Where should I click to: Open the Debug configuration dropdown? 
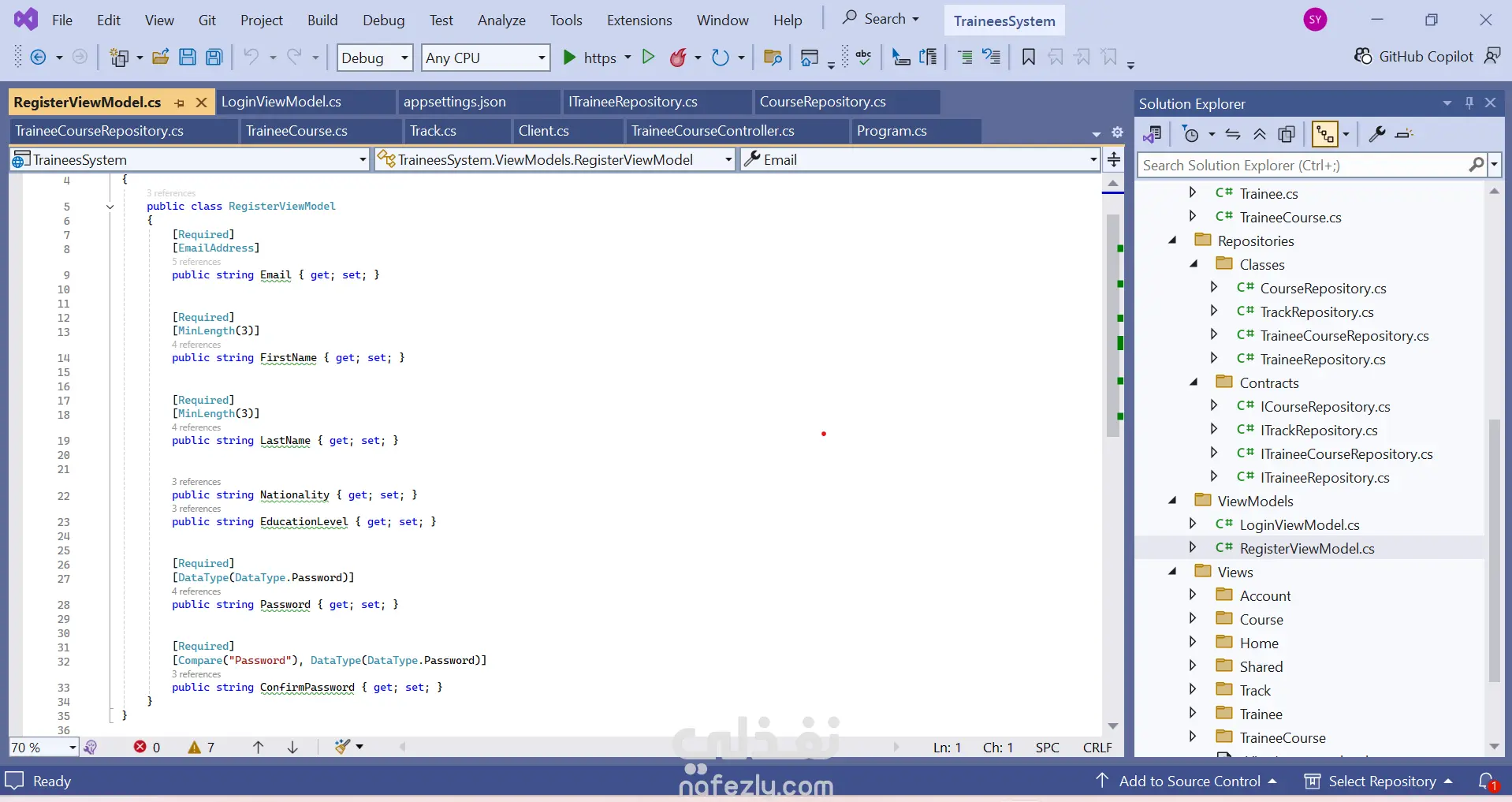click(x=375, y=58)
